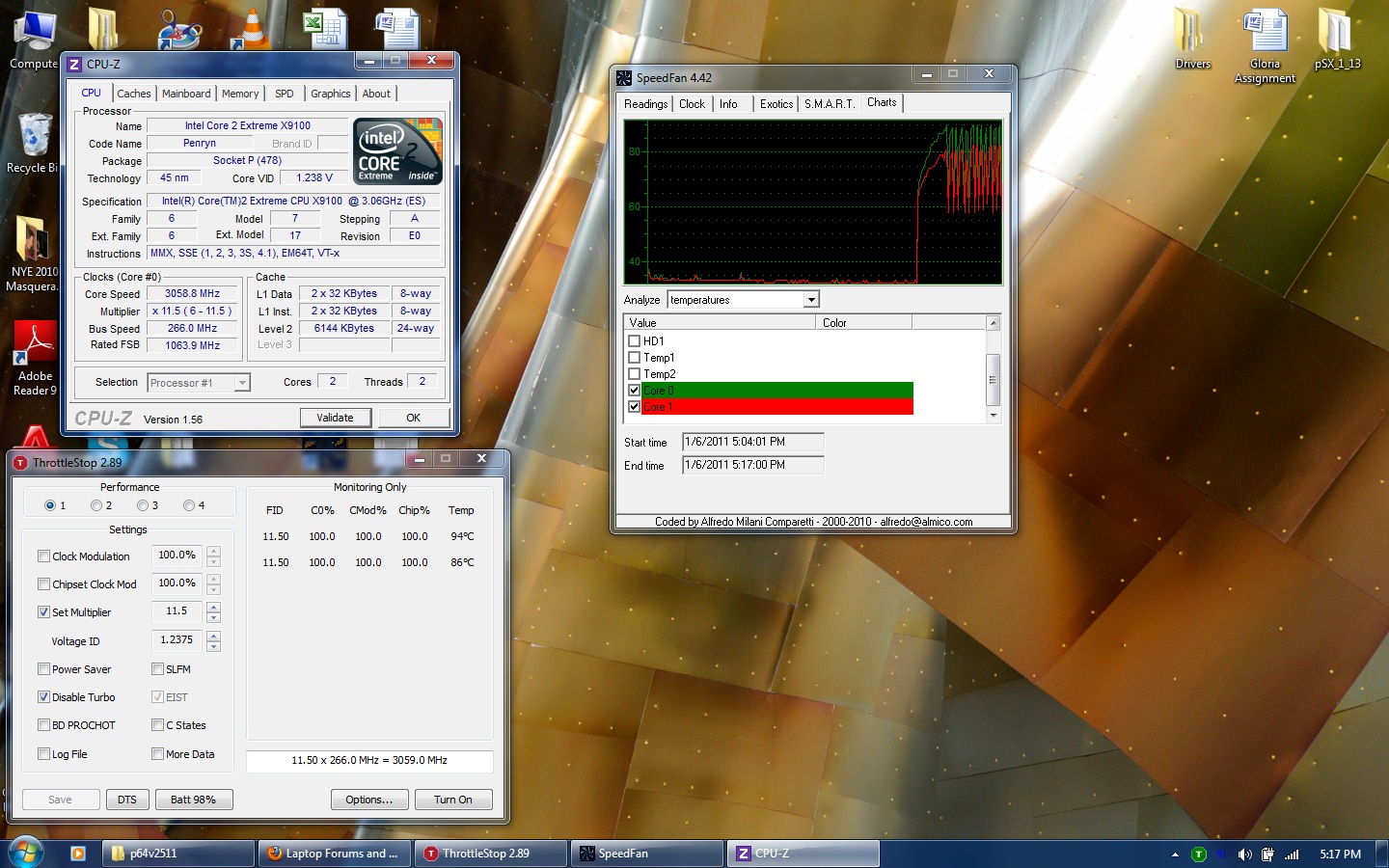
Task: Switch to SpeedFan taskbar button
Action: [647, 854]
